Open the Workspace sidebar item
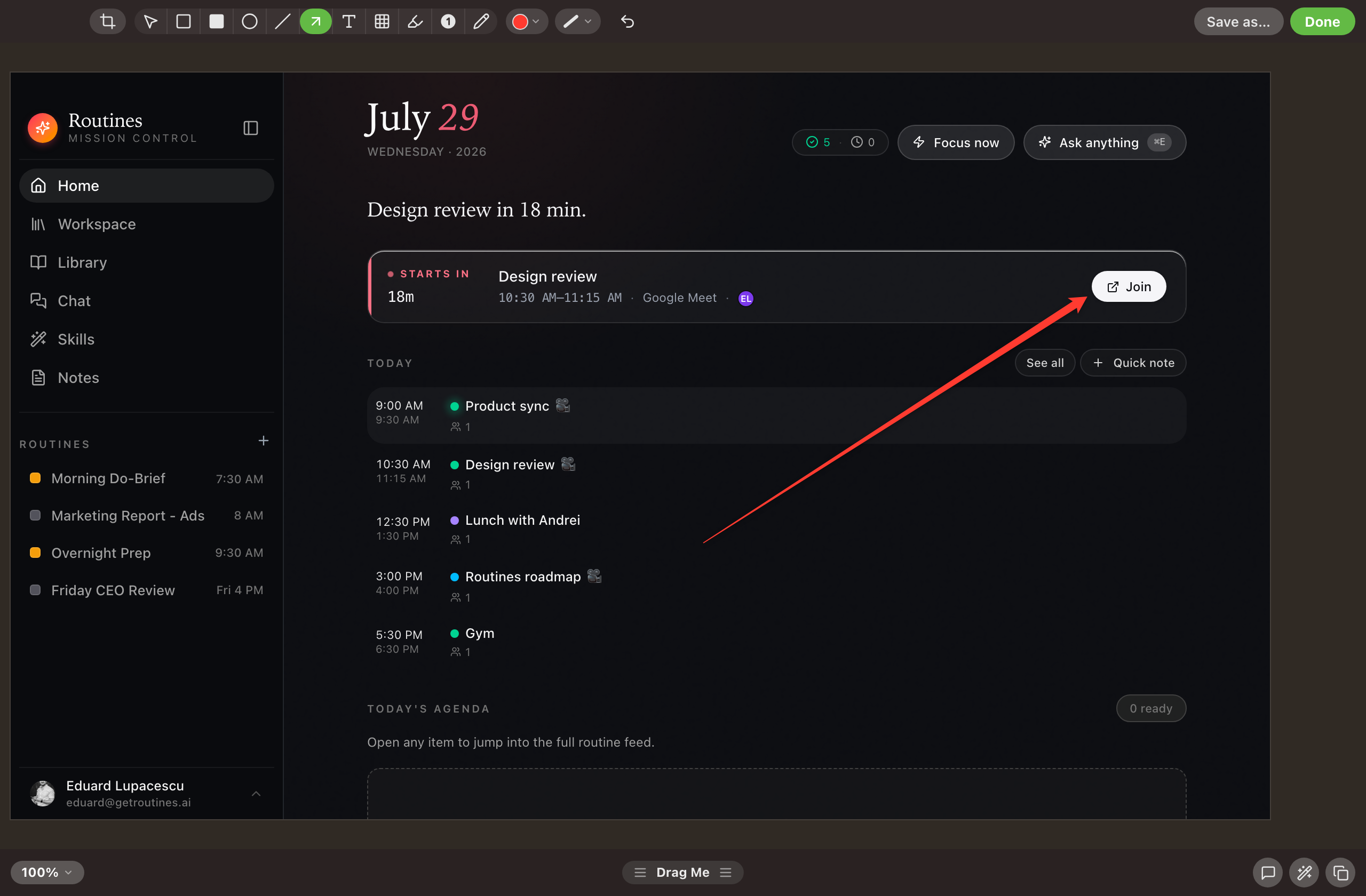The width and height of the screenshot is (1366, 896). (146, 225)
